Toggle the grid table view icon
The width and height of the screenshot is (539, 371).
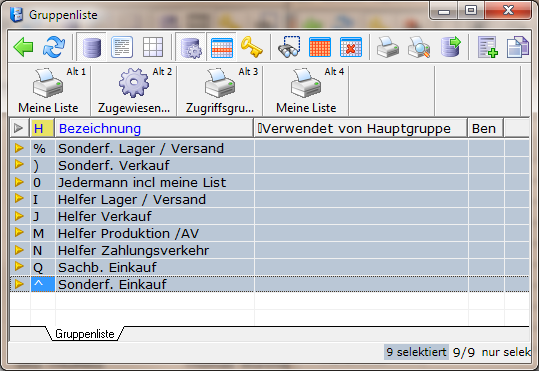click(153, 47)
